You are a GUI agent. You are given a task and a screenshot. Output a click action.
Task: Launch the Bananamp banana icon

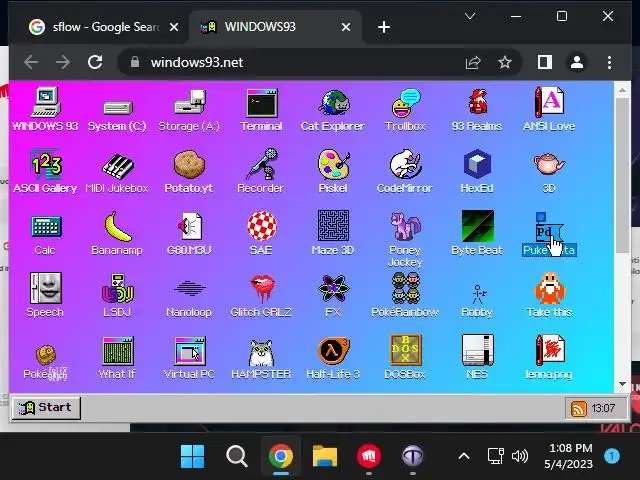[117, 227]
